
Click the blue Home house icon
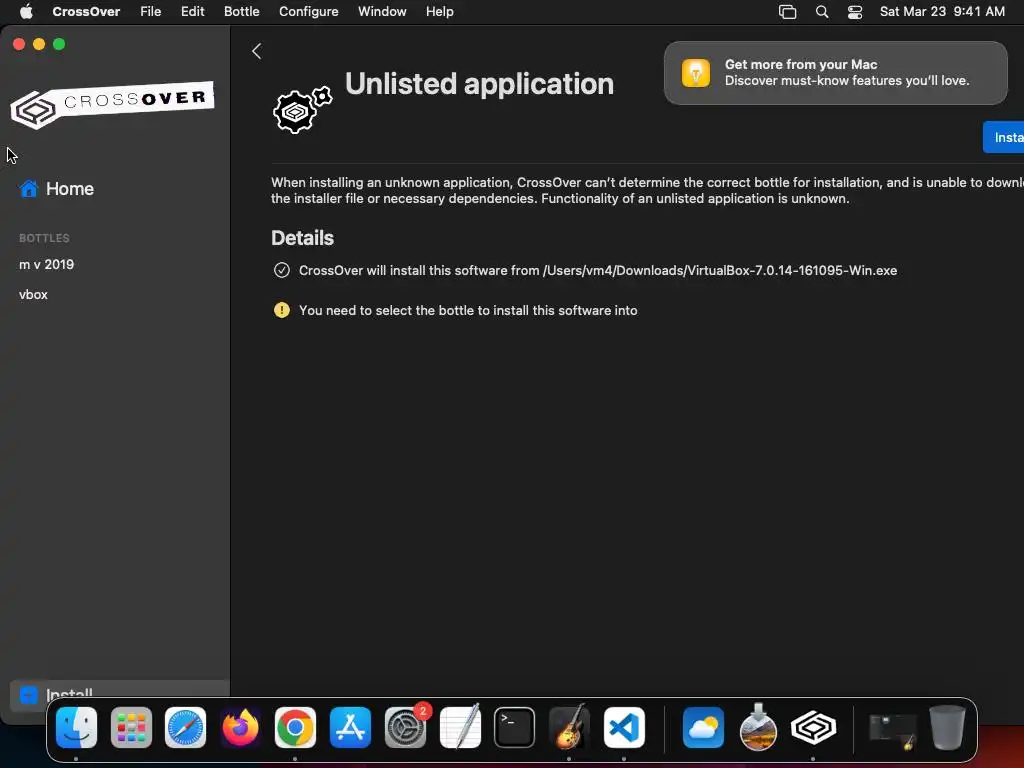29,189
